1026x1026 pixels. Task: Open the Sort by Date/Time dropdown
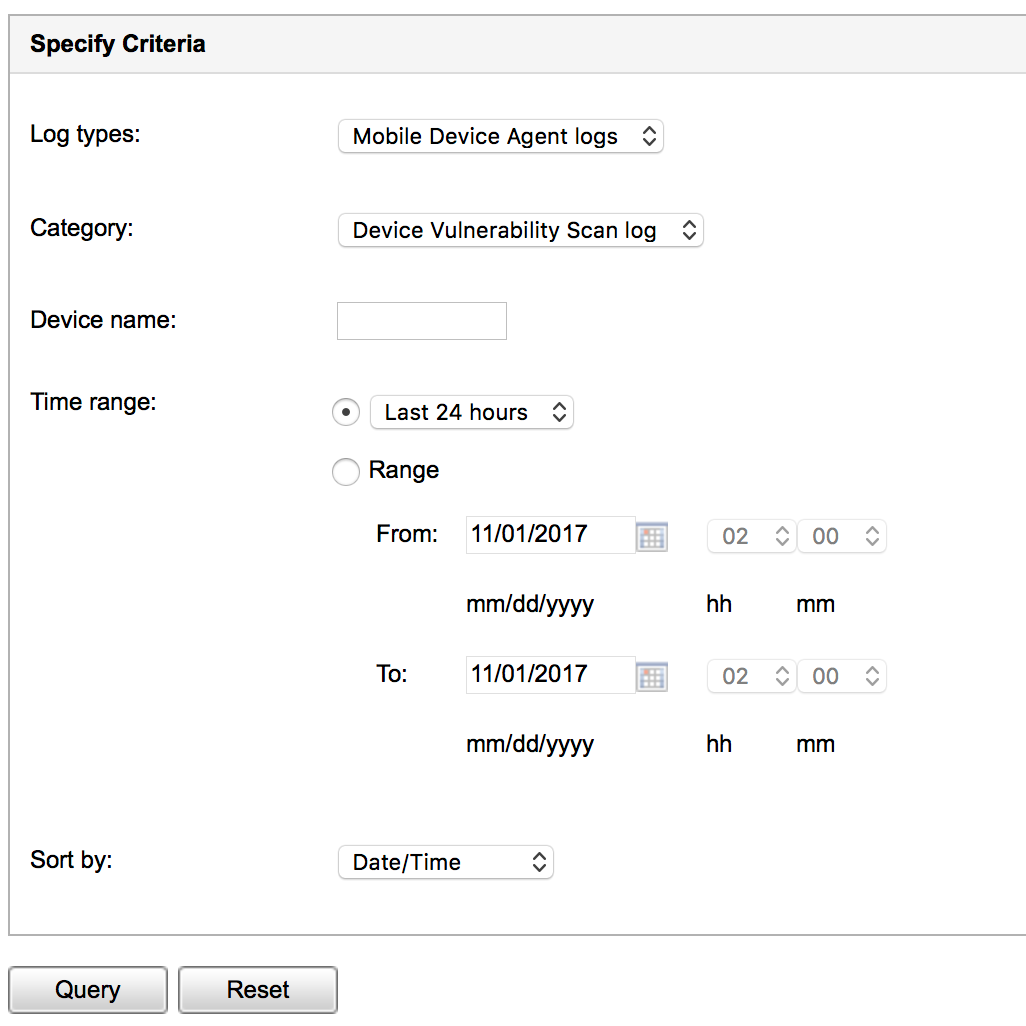point(446,862)
